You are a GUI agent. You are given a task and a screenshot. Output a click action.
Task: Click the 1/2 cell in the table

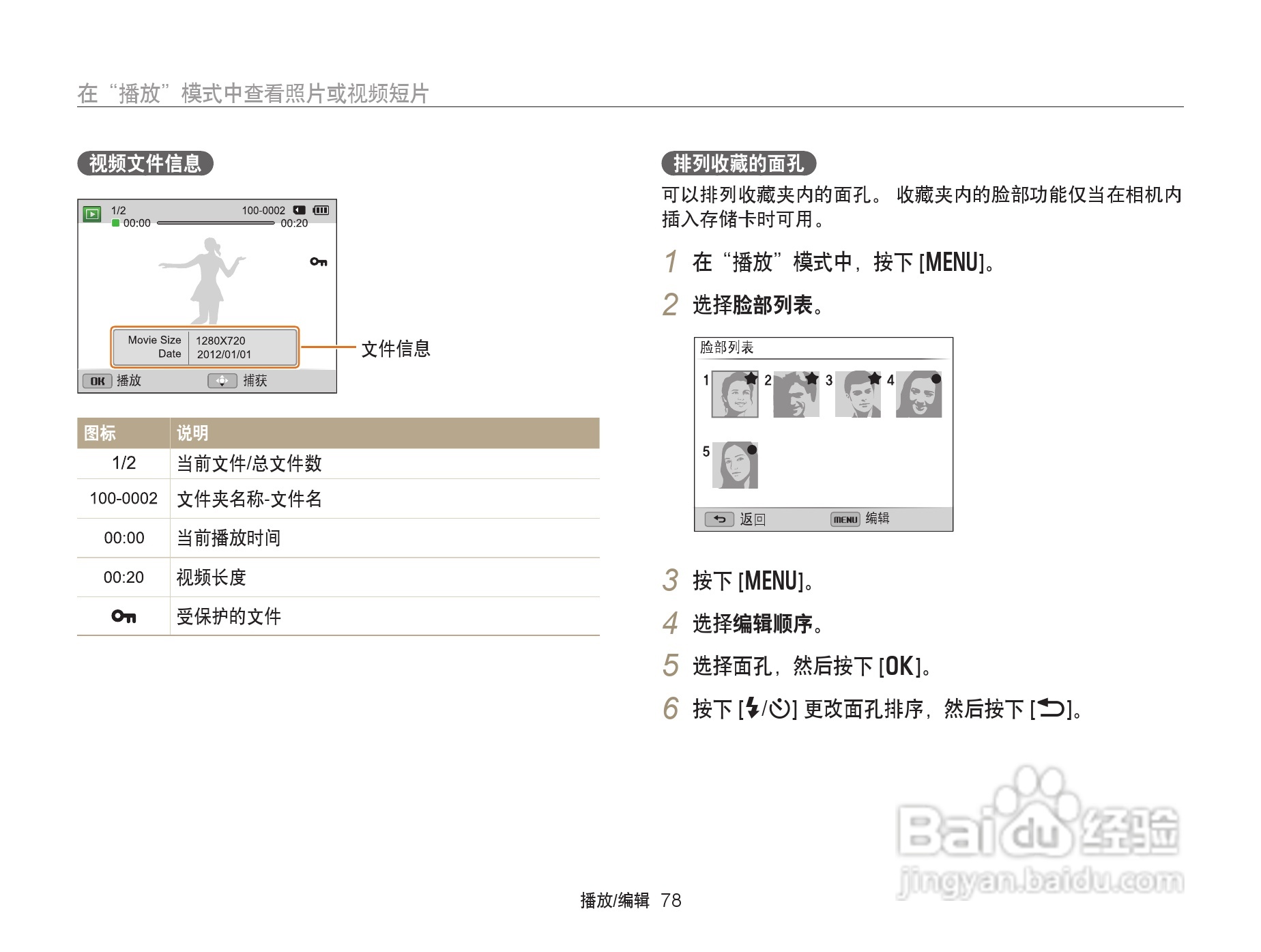(124, 463)
